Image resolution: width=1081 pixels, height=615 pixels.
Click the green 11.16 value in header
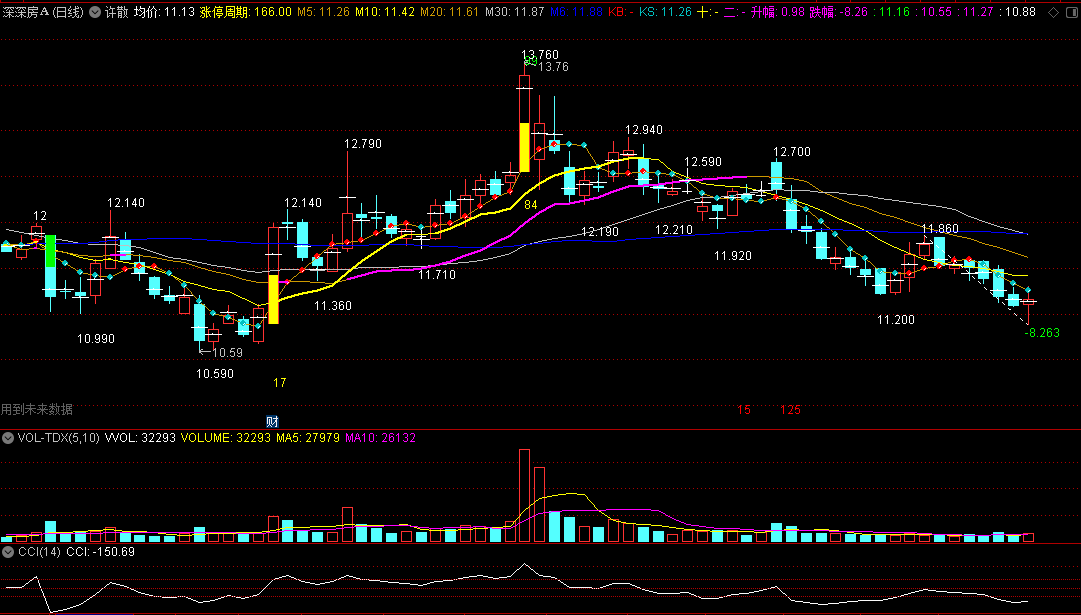click(x=893, y=12)
